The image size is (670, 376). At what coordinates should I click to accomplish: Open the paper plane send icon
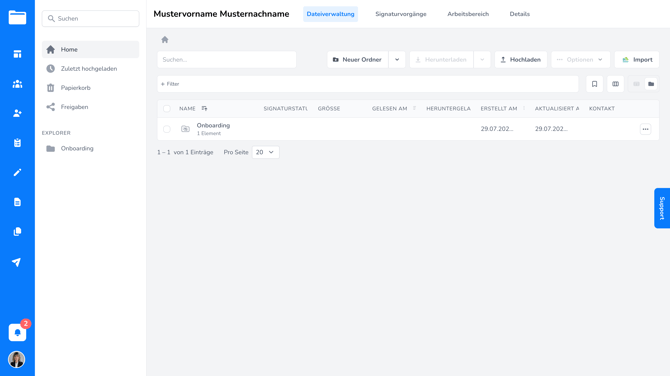[x=16, y=262]
